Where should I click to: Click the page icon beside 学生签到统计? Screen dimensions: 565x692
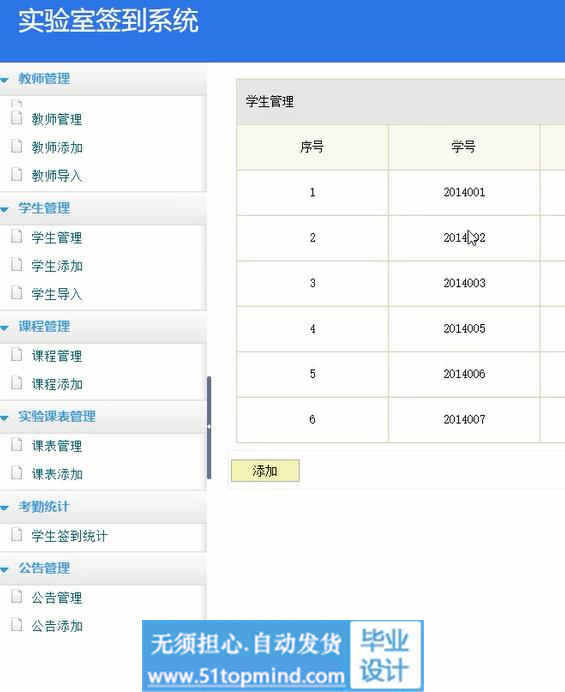(16, 535)
